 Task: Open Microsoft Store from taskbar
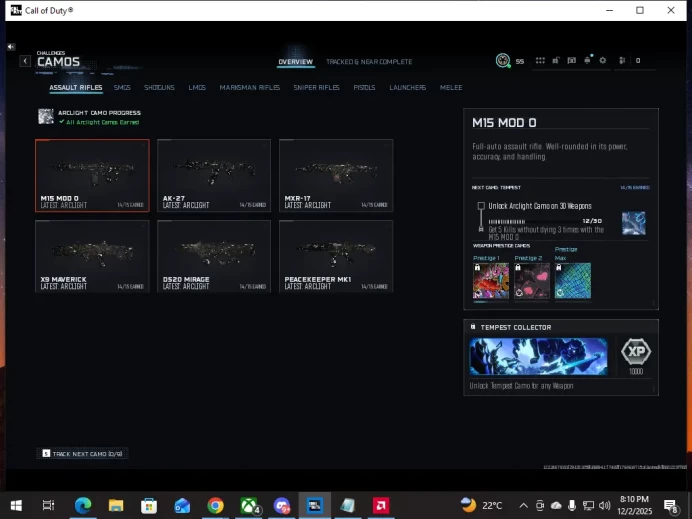point(149,505)
